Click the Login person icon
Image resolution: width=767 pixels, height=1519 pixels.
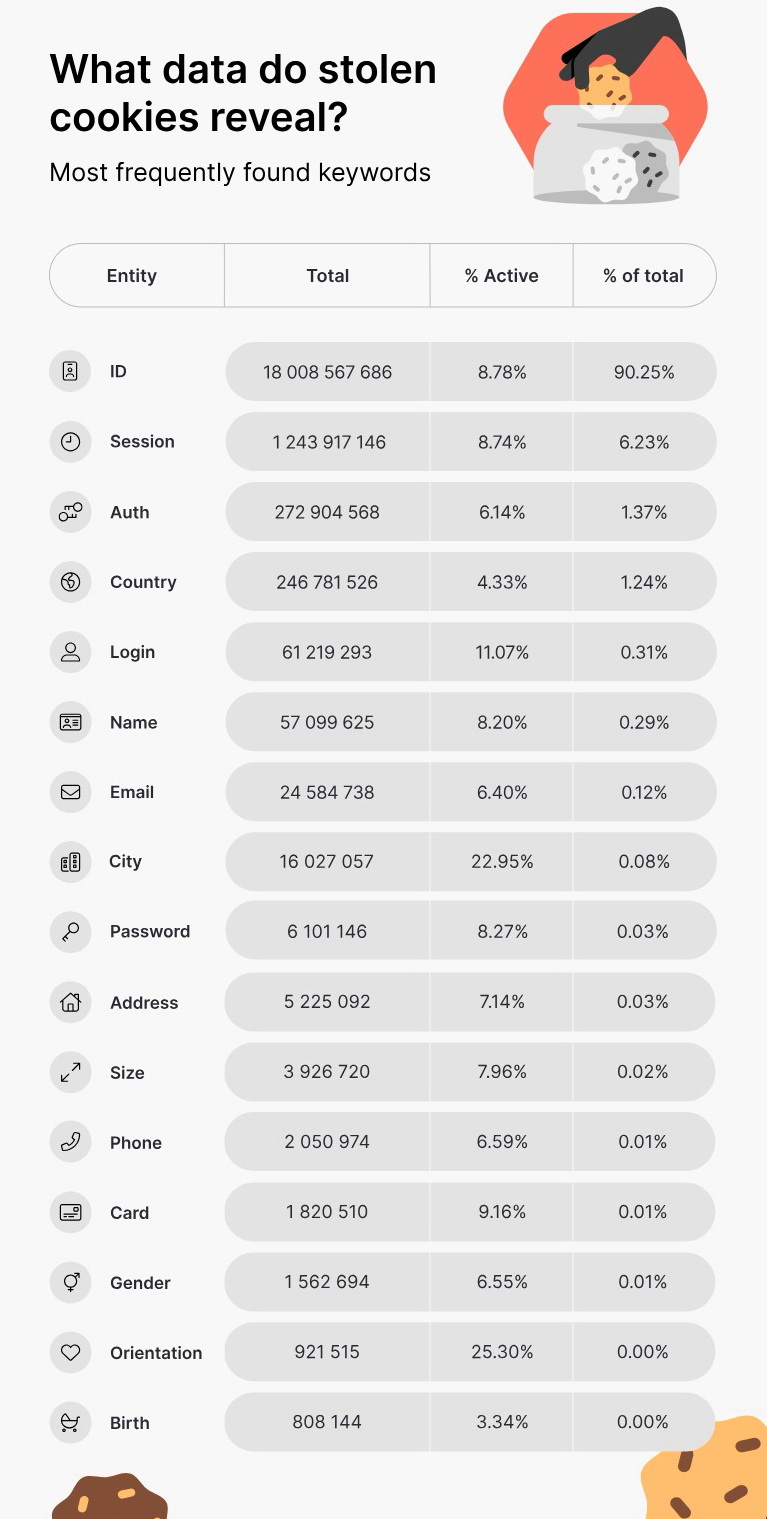pyautogui.click(x=70, y=652)
